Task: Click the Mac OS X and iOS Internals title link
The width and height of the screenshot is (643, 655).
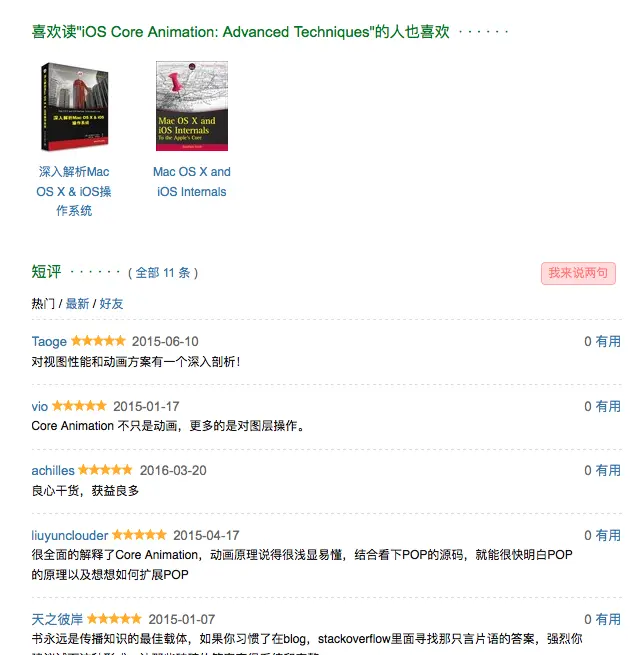Action: (192, 182)
